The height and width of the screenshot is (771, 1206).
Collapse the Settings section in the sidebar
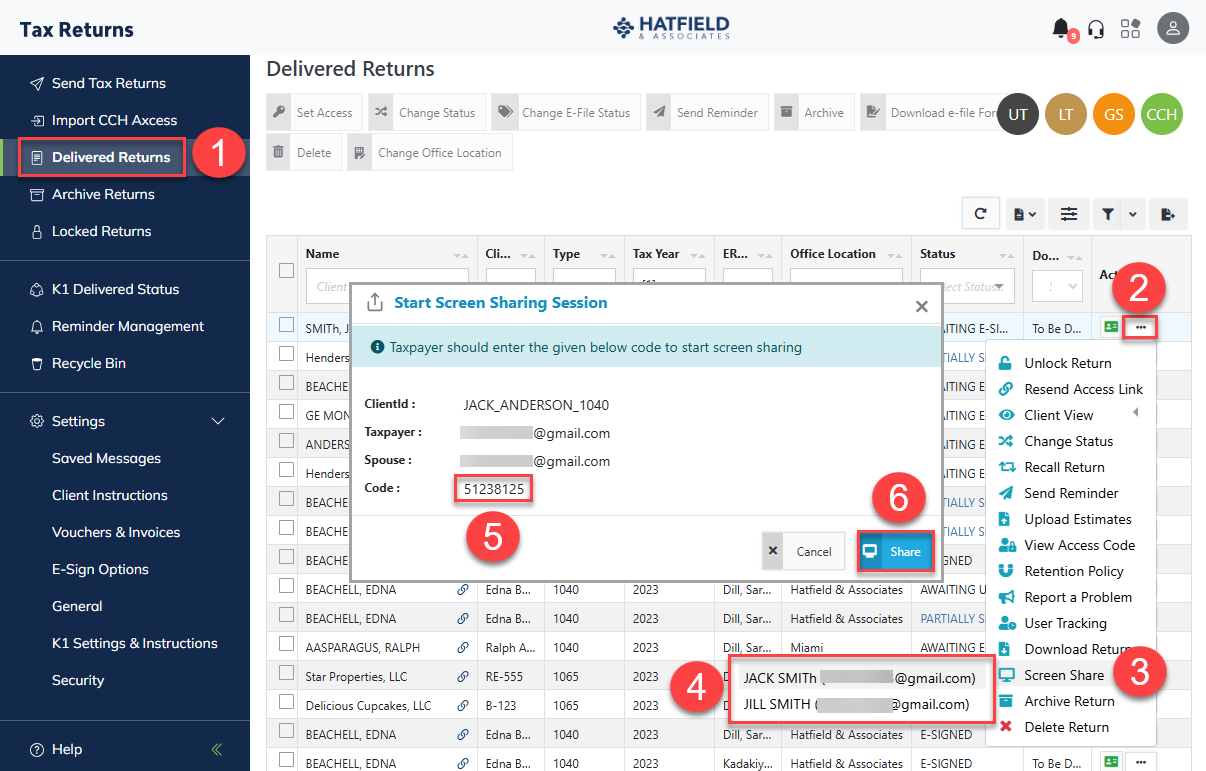pos(218,421)
